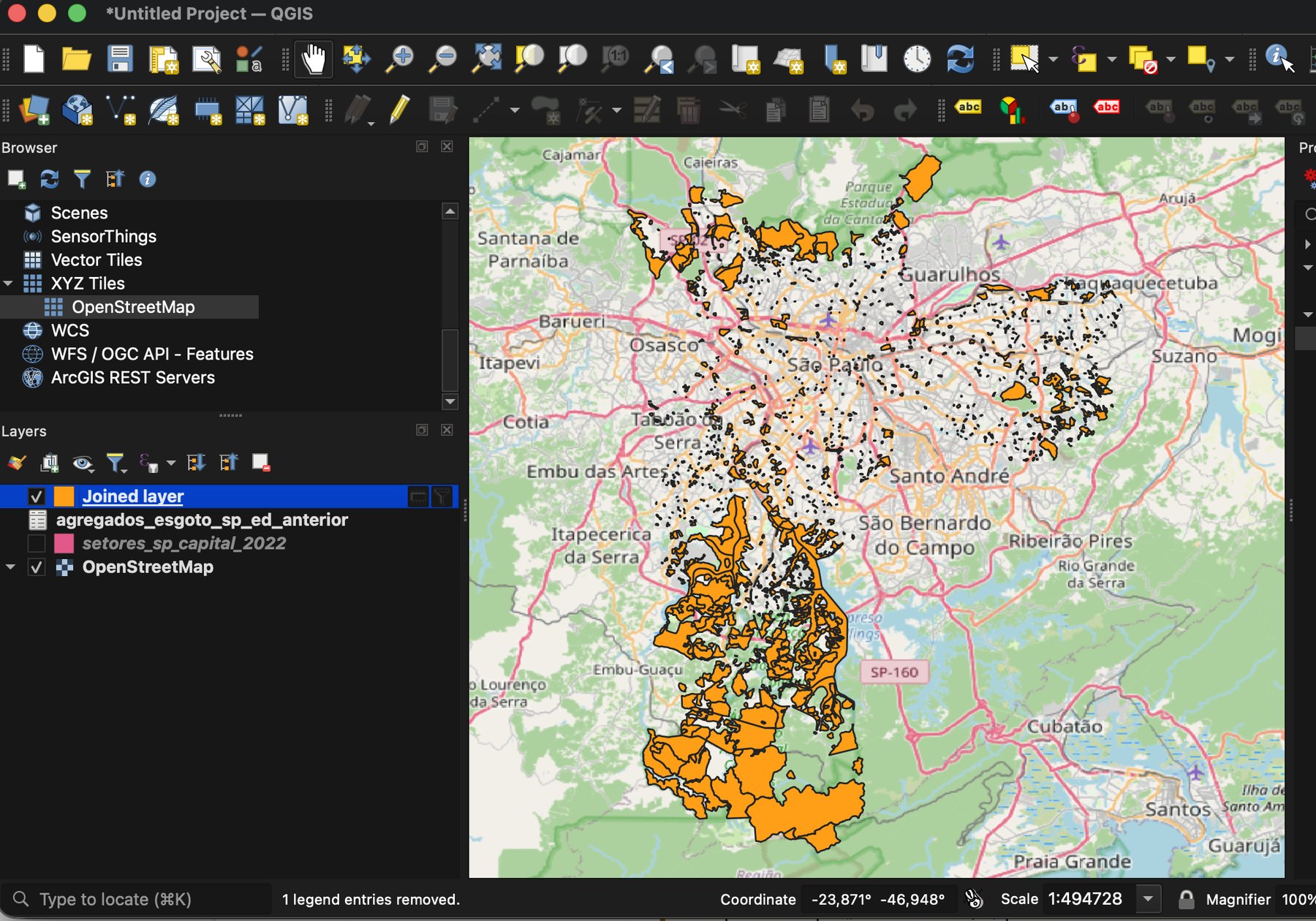Click the Zoom In magnifier tool
The height and width of the screenshot is (921, 1316).
[400, 58]
